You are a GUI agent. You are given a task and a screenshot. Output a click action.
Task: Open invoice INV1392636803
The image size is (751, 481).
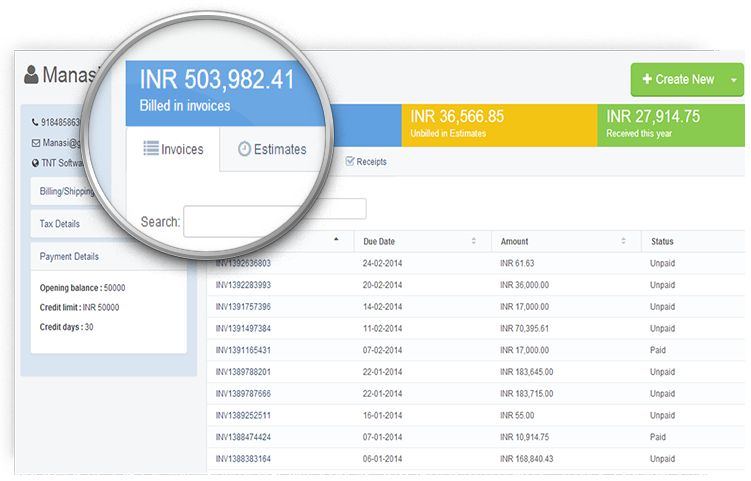[243, 263]
